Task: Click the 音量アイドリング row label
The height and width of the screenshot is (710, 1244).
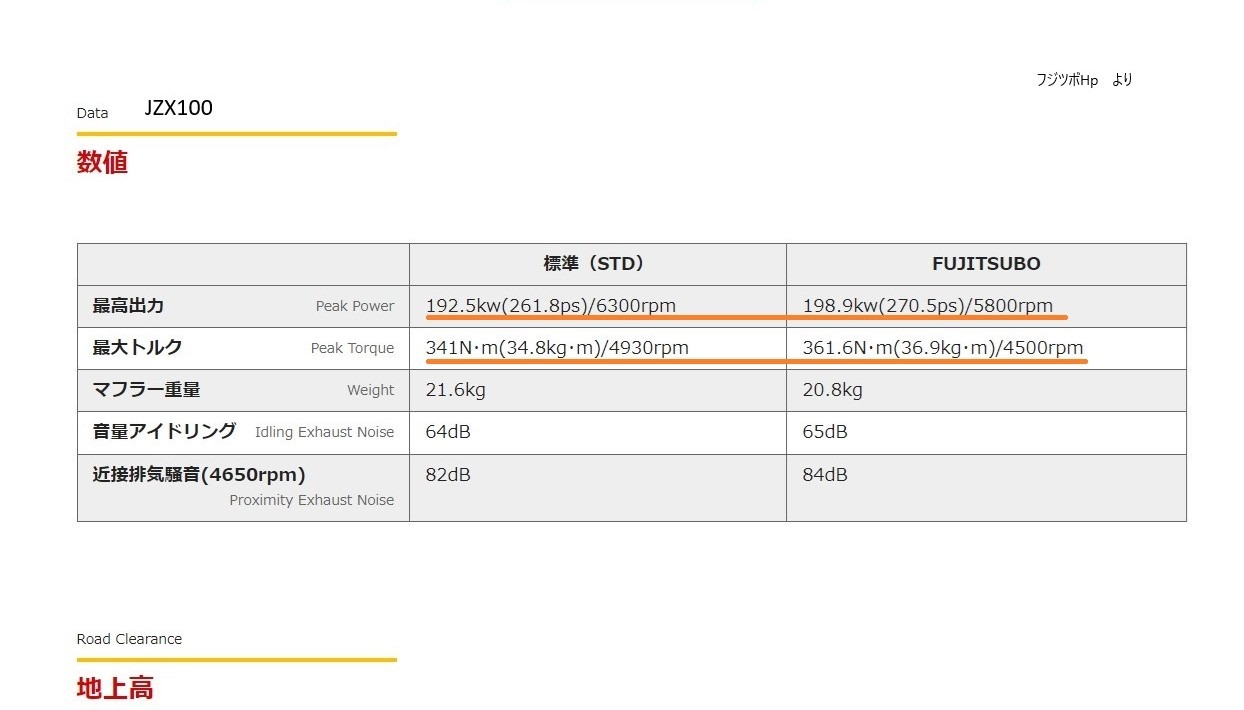Action: coord(164,431)
